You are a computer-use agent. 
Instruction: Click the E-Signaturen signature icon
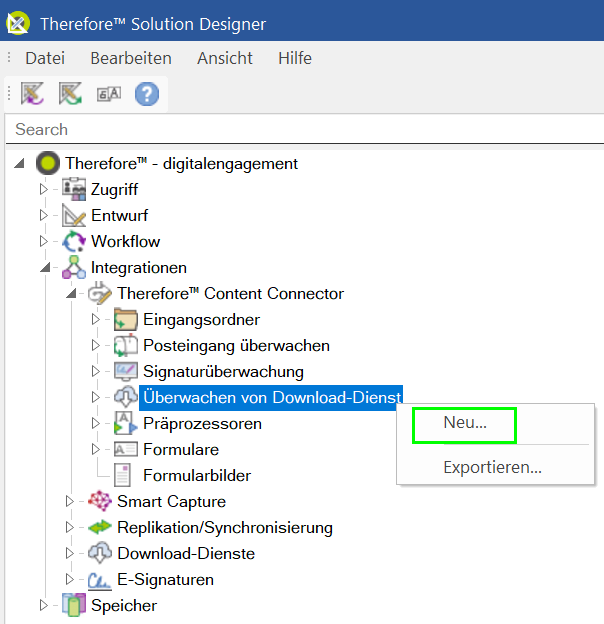tap(100, 580)
